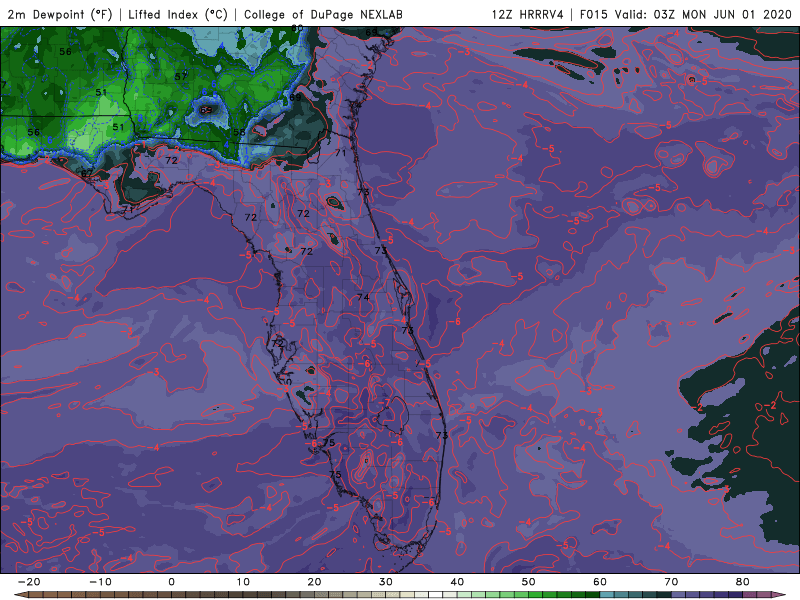800x600 pixels.
Task: Click the 67 dewpoint value on the Gulf coast
Action: click(x=87, y=173)
